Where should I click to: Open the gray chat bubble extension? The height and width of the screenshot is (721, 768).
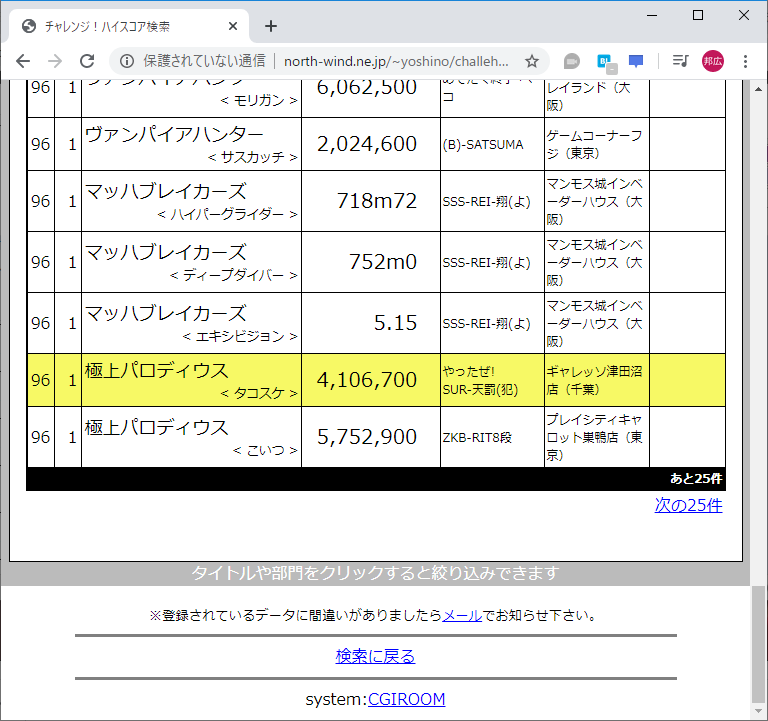[572, 61]
